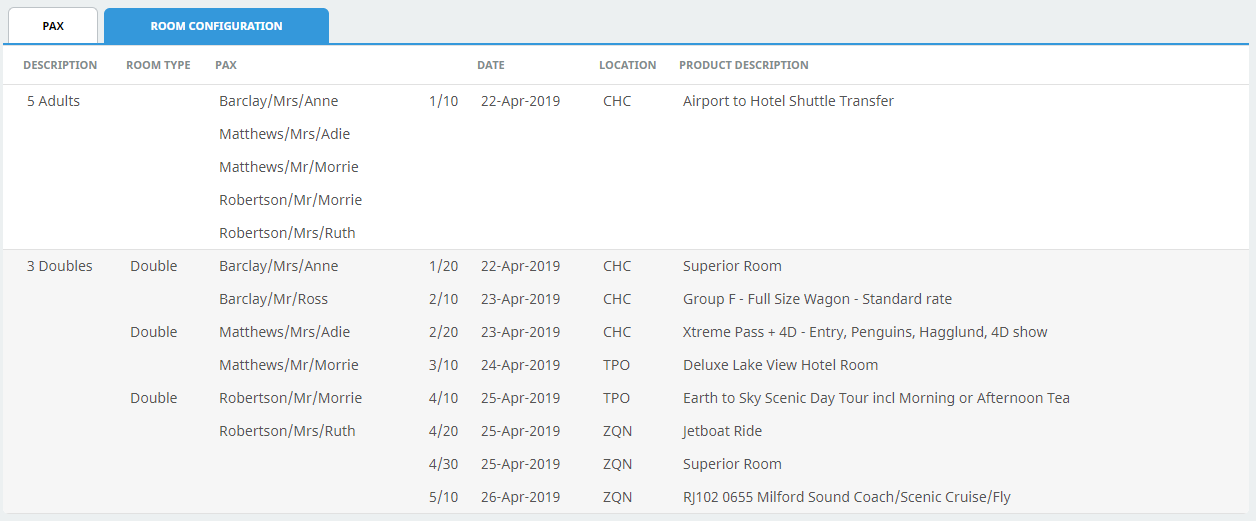Select the Milford Sound Coach/Scenic Cruise entry
Image resolution: width=1256 pixels, height=521 pixels.
853,497
